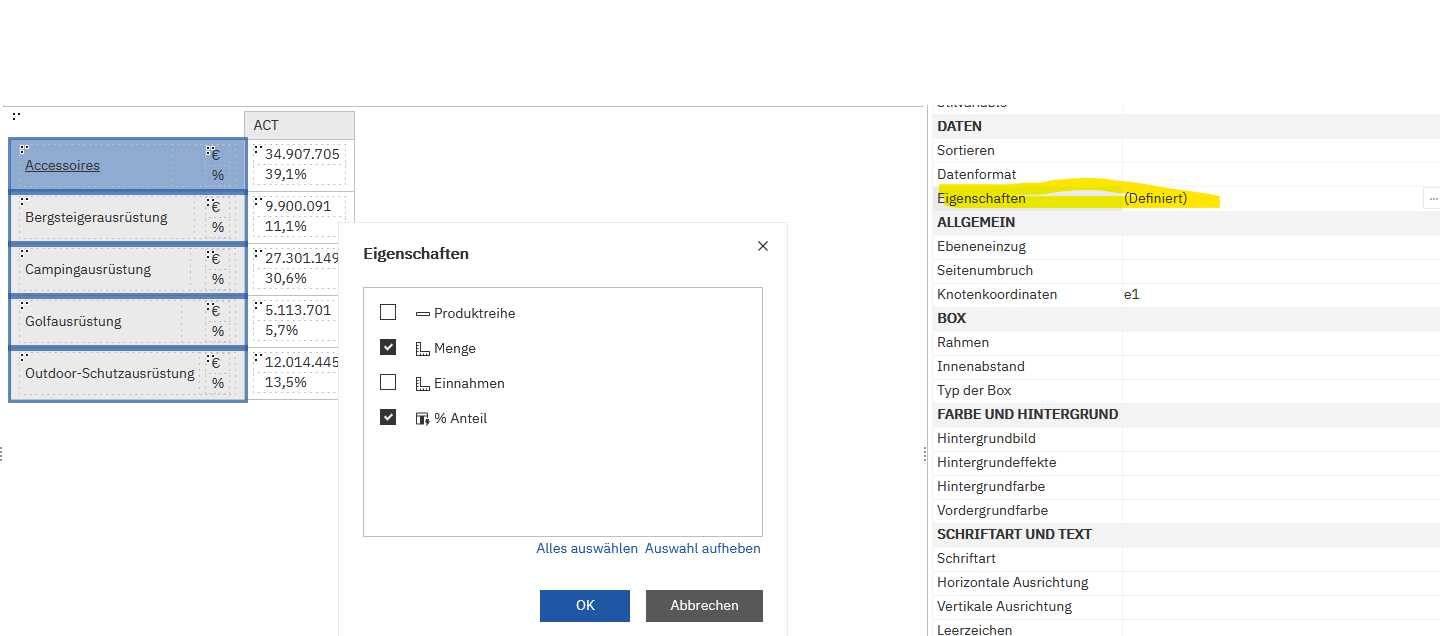The height and width of the screenshot is (636, 1440).
Task: Open ellipsis button for Eigenschaften property
Action: coord(1432,199)
